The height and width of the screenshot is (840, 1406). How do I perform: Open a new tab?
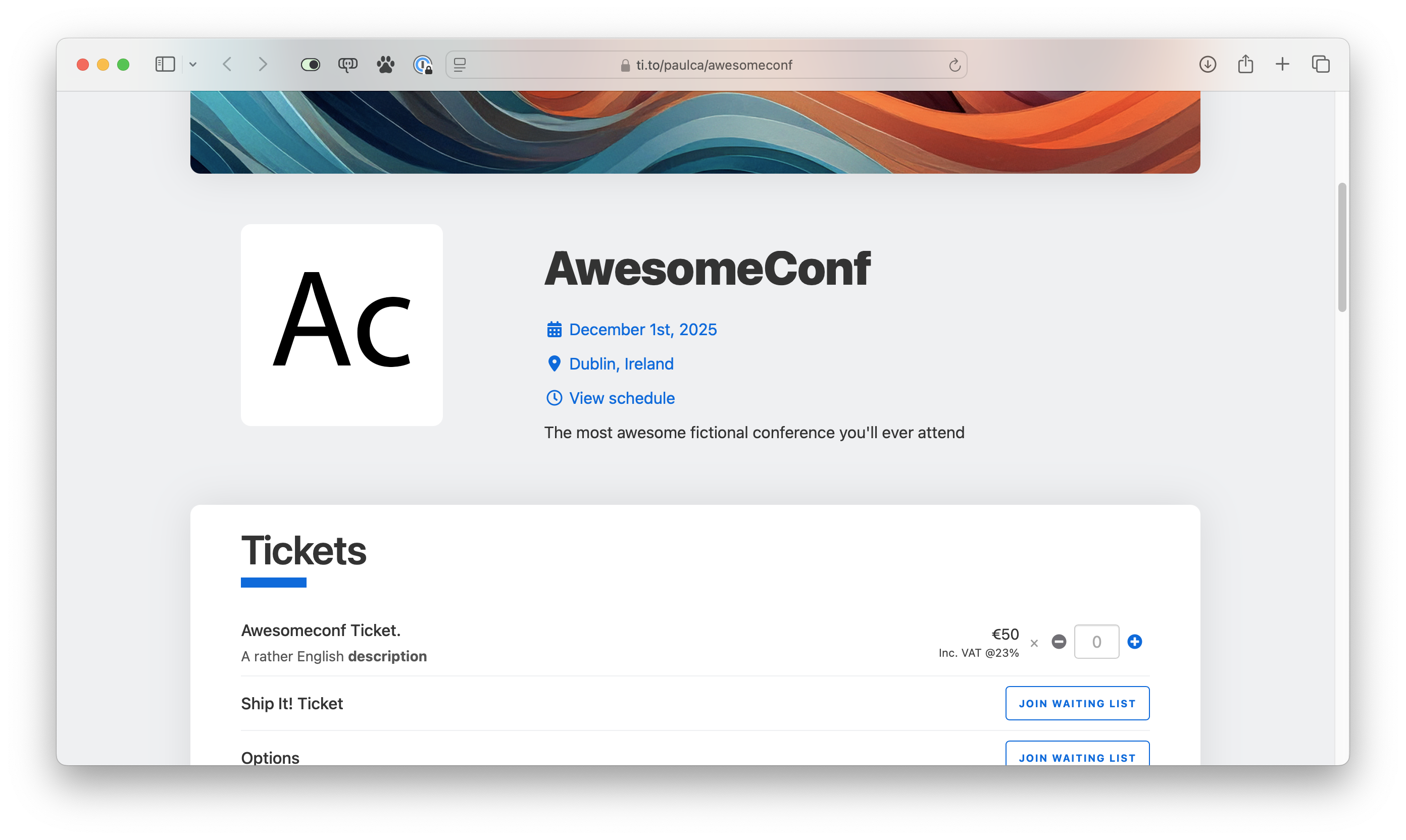coord(1283,65)
